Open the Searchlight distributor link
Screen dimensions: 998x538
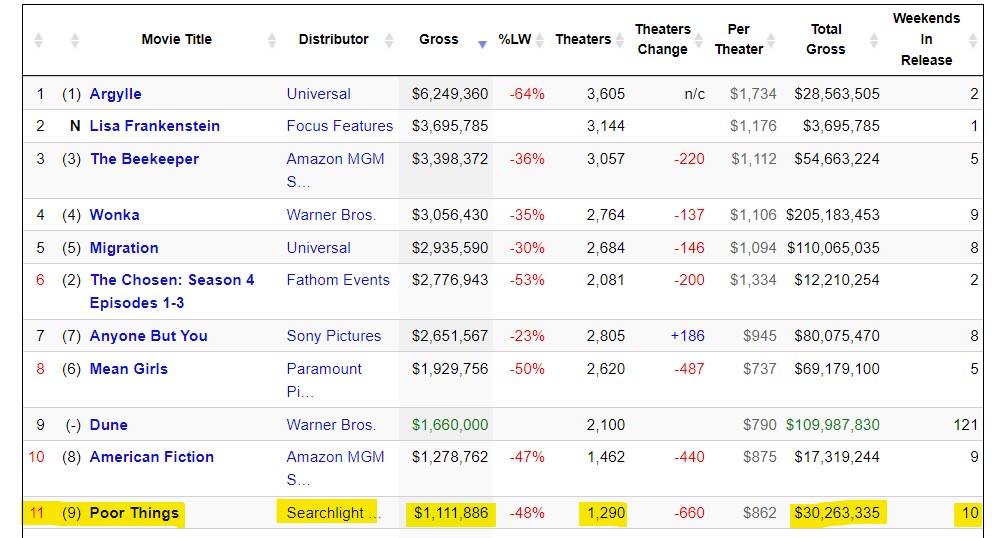332,513
